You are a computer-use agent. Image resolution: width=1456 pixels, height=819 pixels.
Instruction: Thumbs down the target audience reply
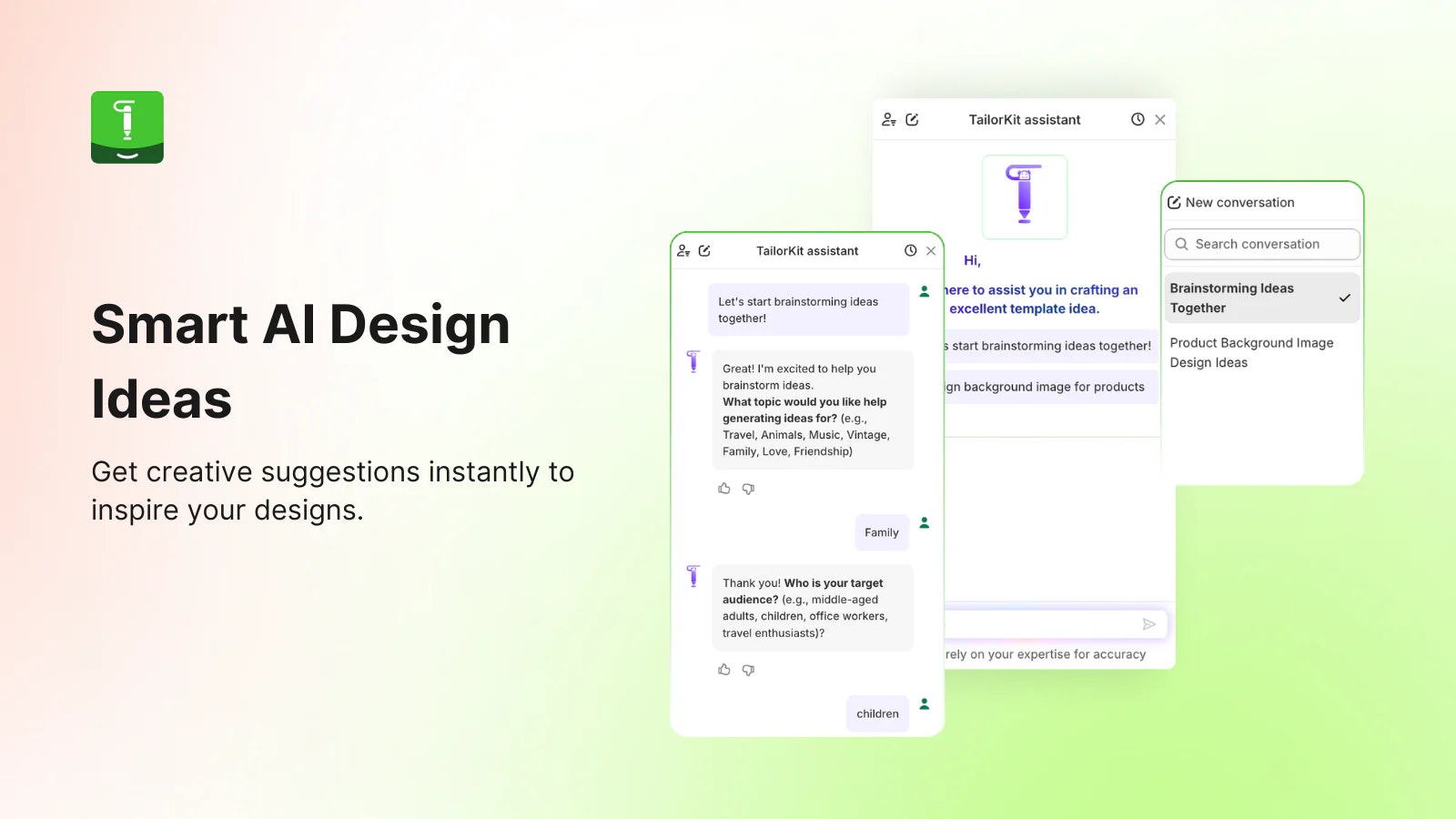[748, 670]
